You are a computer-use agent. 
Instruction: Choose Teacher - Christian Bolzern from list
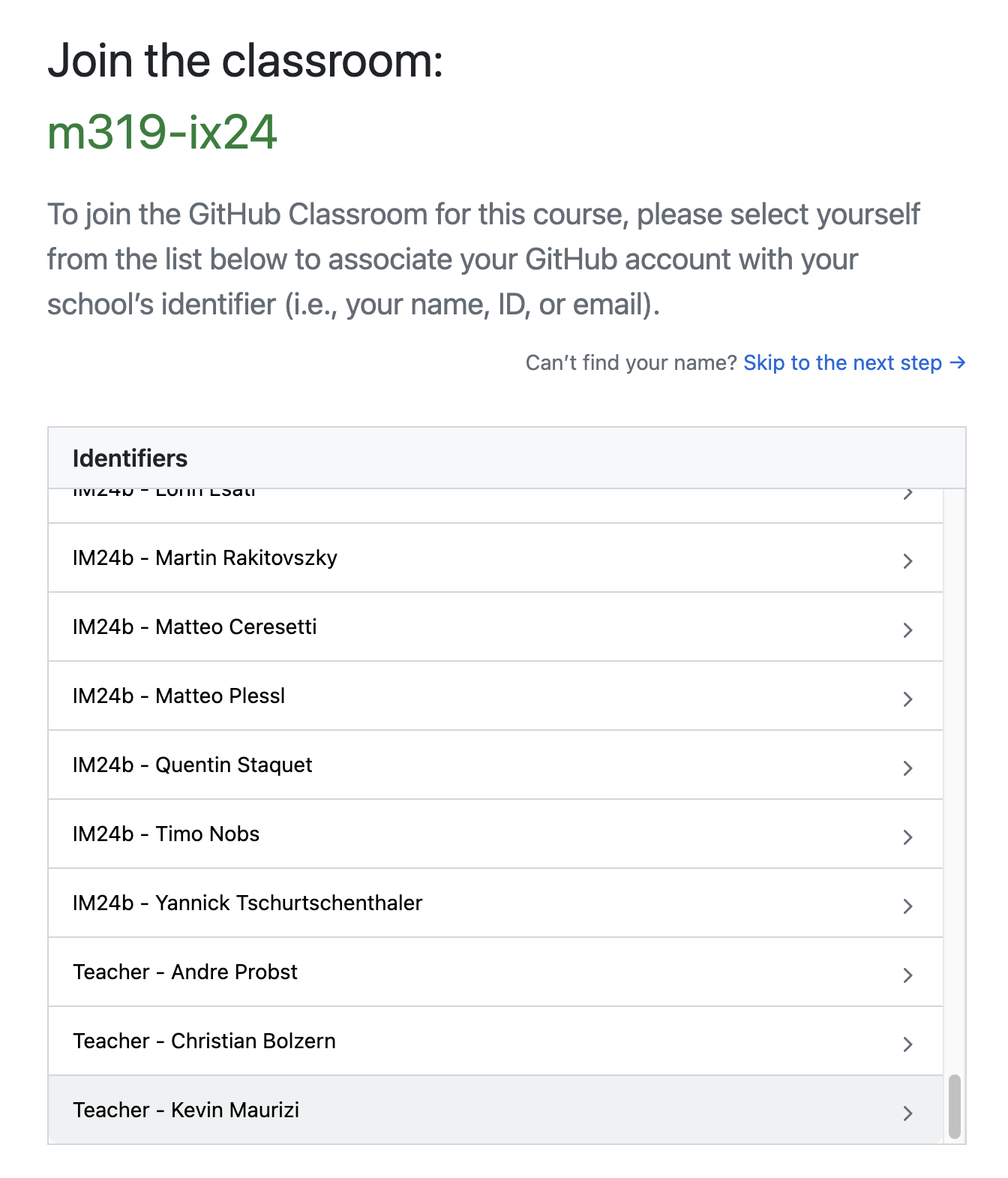coord(204,1041)
